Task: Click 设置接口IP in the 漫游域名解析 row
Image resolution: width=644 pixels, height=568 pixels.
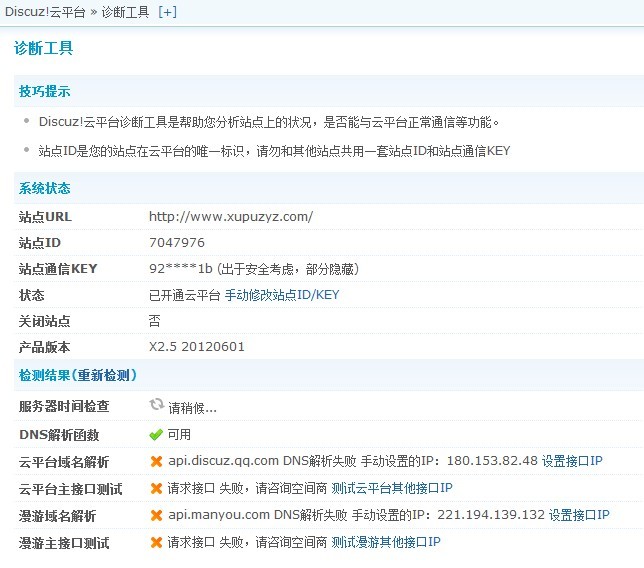Action: tap(578, 515)
